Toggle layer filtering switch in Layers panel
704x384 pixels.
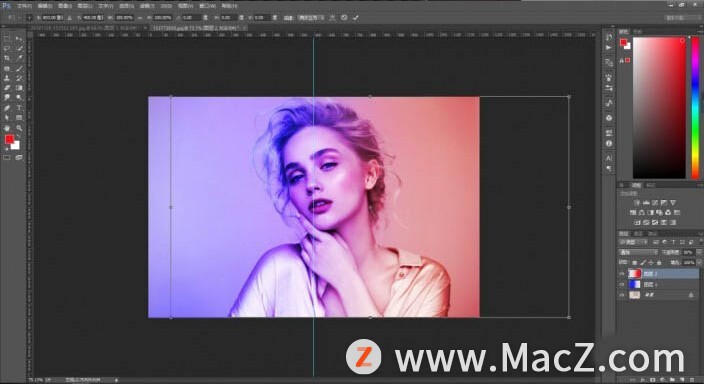(700, 242)
